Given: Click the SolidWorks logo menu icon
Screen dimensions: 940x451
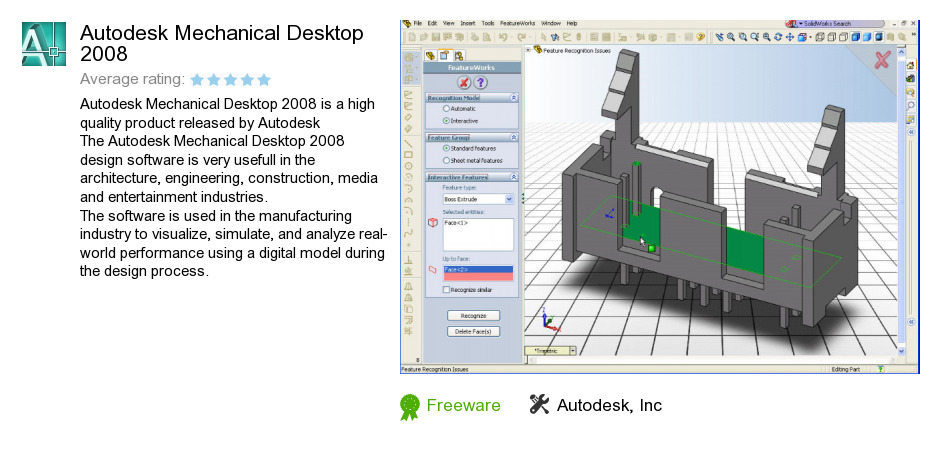Looking at the screenshot, I should point(408,23).
